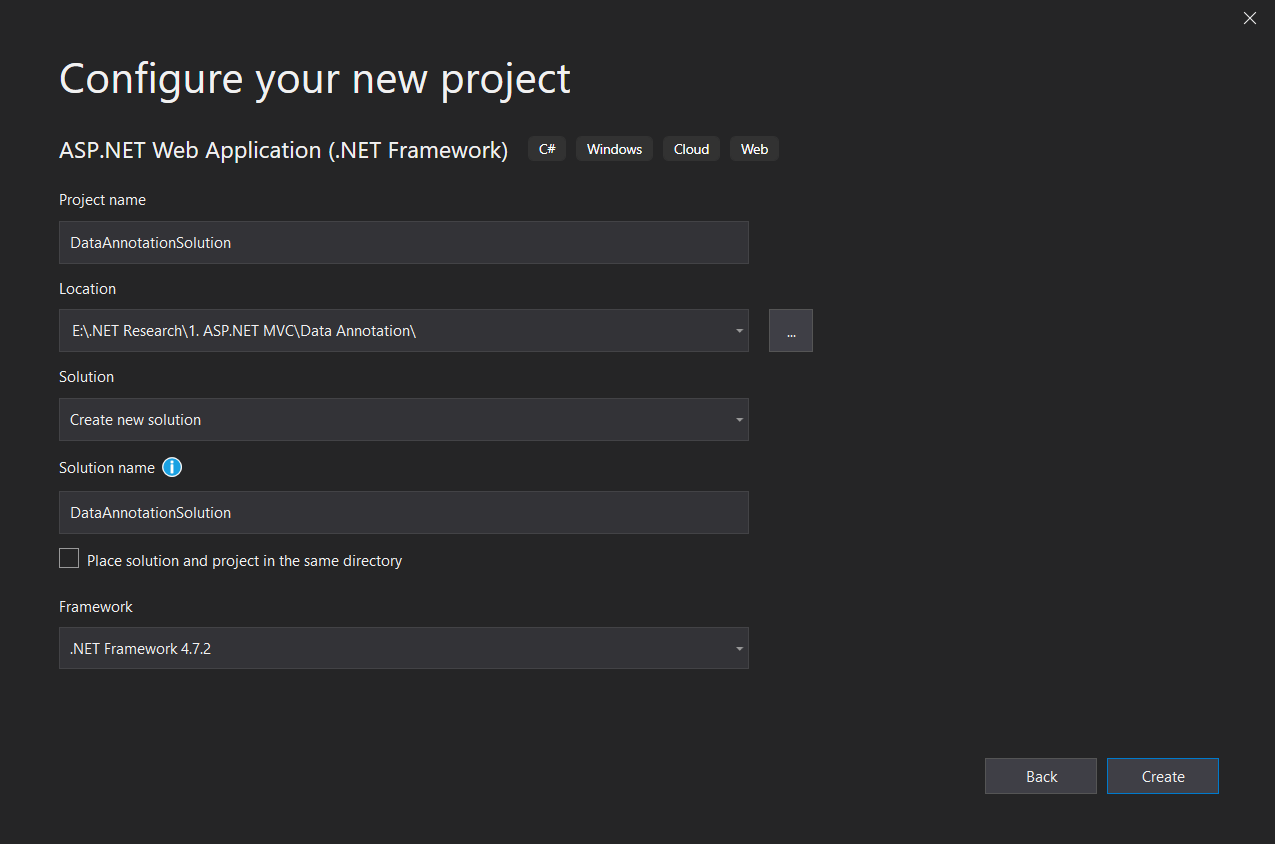Image resolution: width=1275 pixels, height=844 pixels.
Task: Click the Solution name info icon
Action: click(171, 467)
